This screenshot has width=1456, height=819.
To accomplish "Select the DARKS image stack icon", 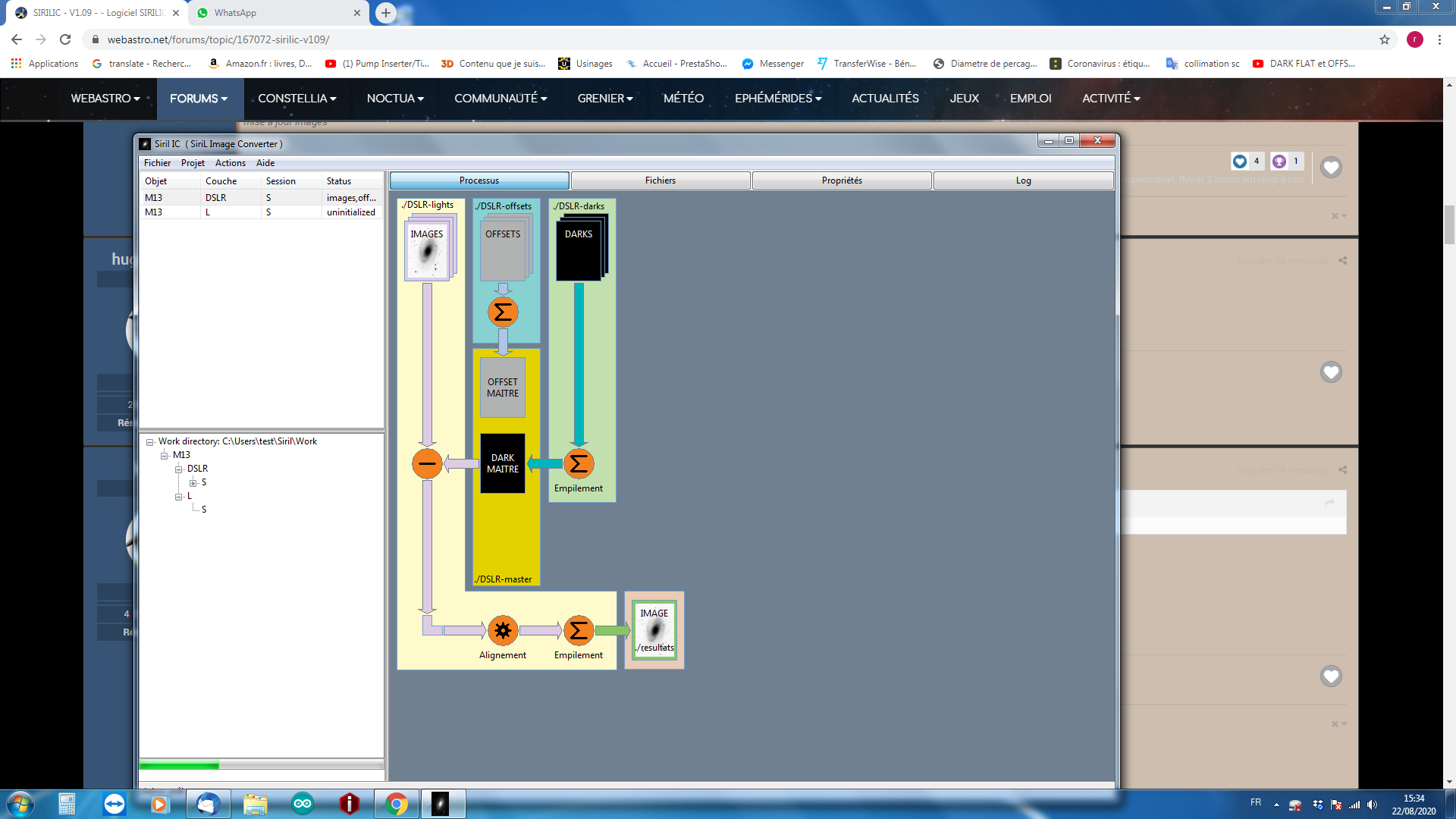I will (x=580, y=250).
